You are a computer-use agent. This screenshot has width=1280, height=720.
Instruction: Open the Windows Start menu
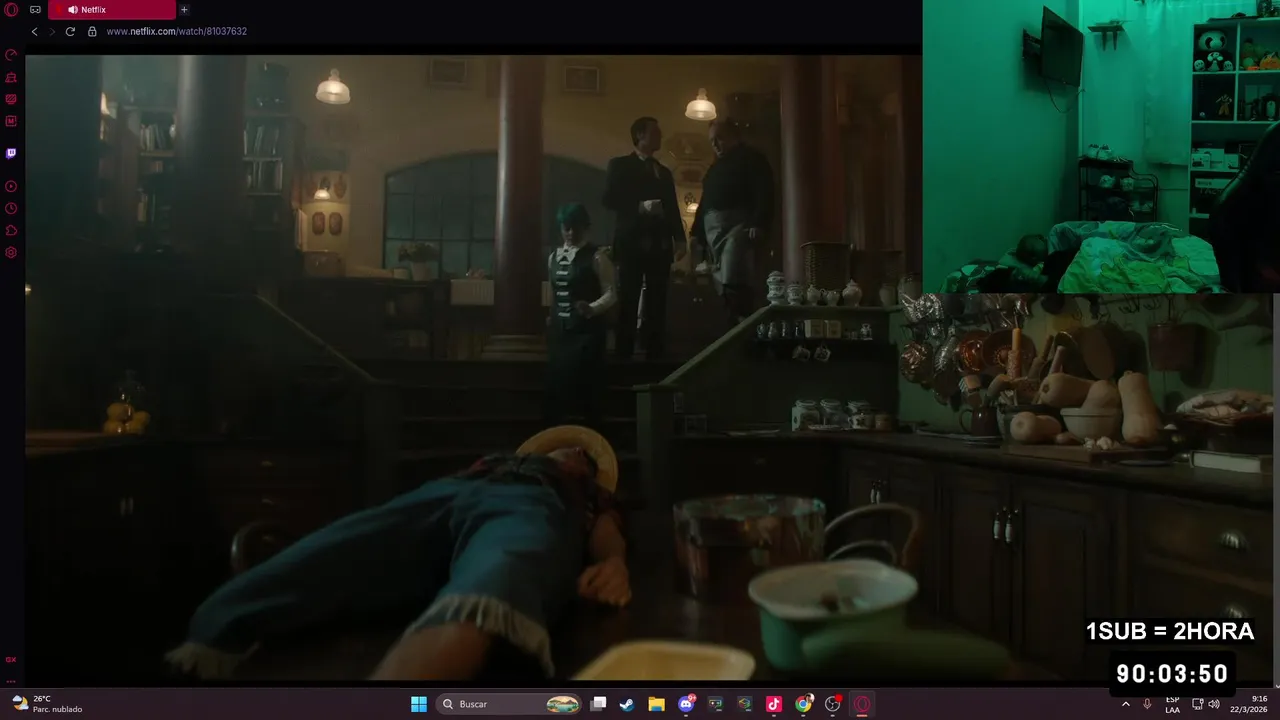(419, 704)
